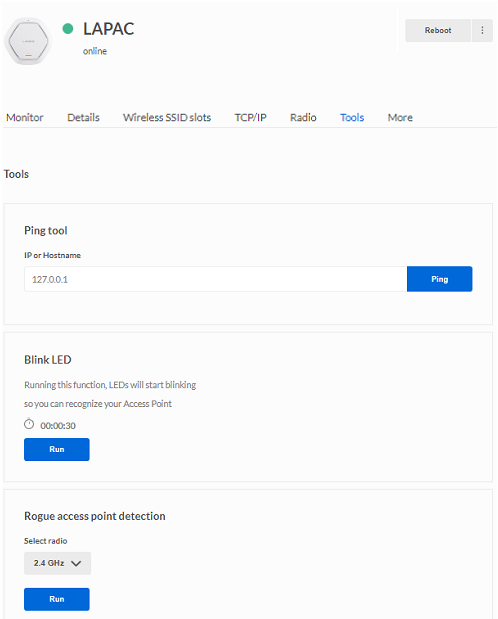Click the dropdown chevron arrow for radio
This screenshot has height=619, width=498.
tap(76, 563)
